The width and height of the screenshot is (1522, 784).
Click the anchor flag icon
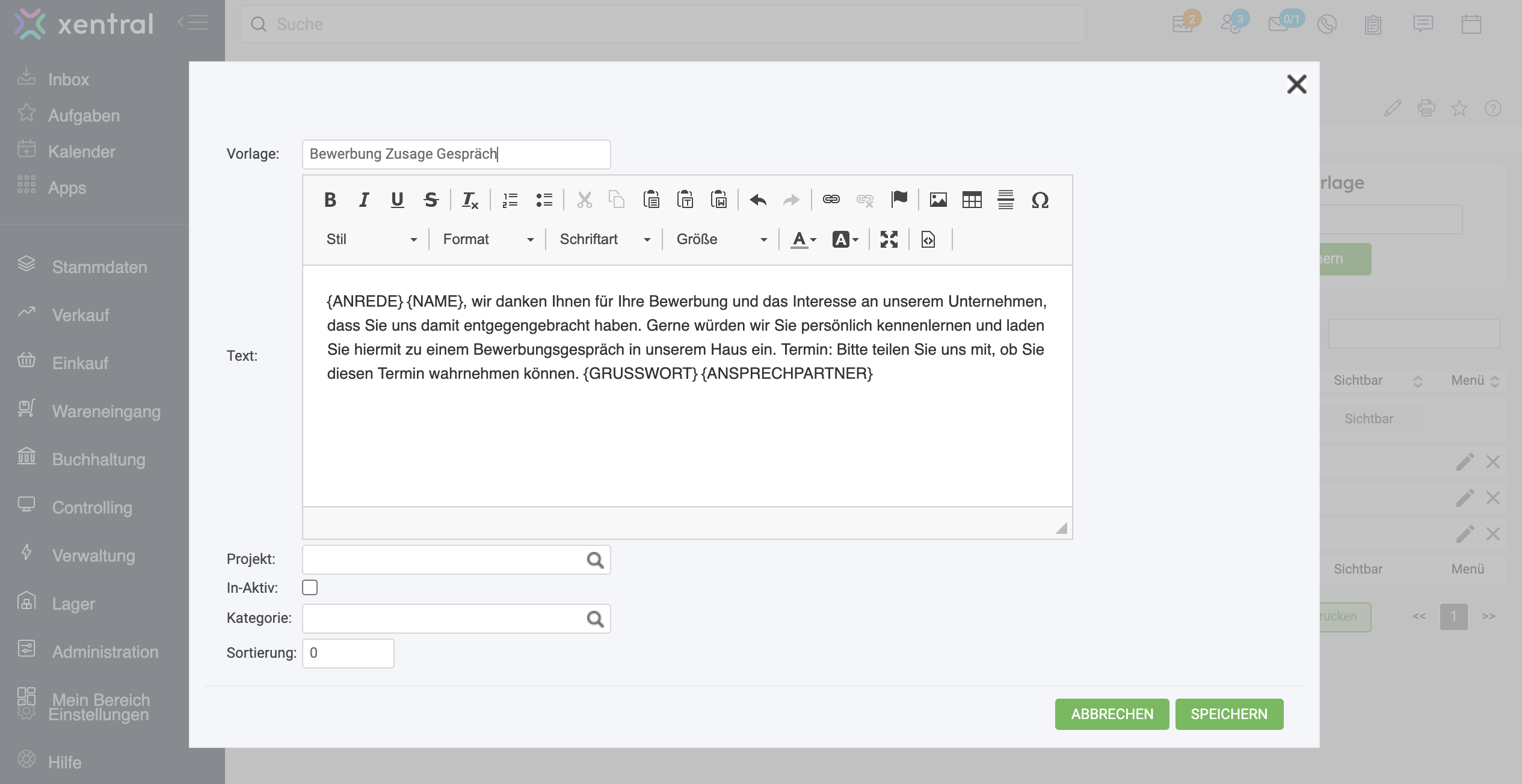point(899,198)
